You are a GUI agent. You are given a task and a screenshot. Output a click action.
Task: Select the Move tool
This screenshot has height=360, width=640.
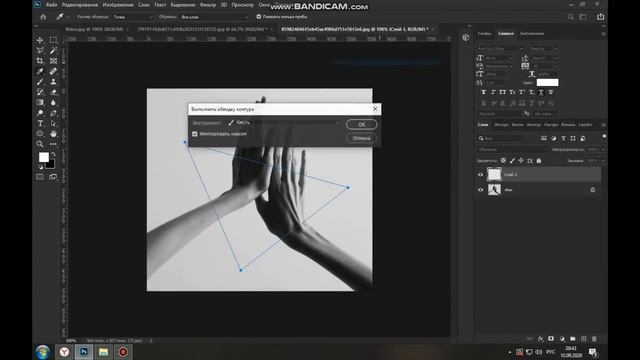(40, 40)
